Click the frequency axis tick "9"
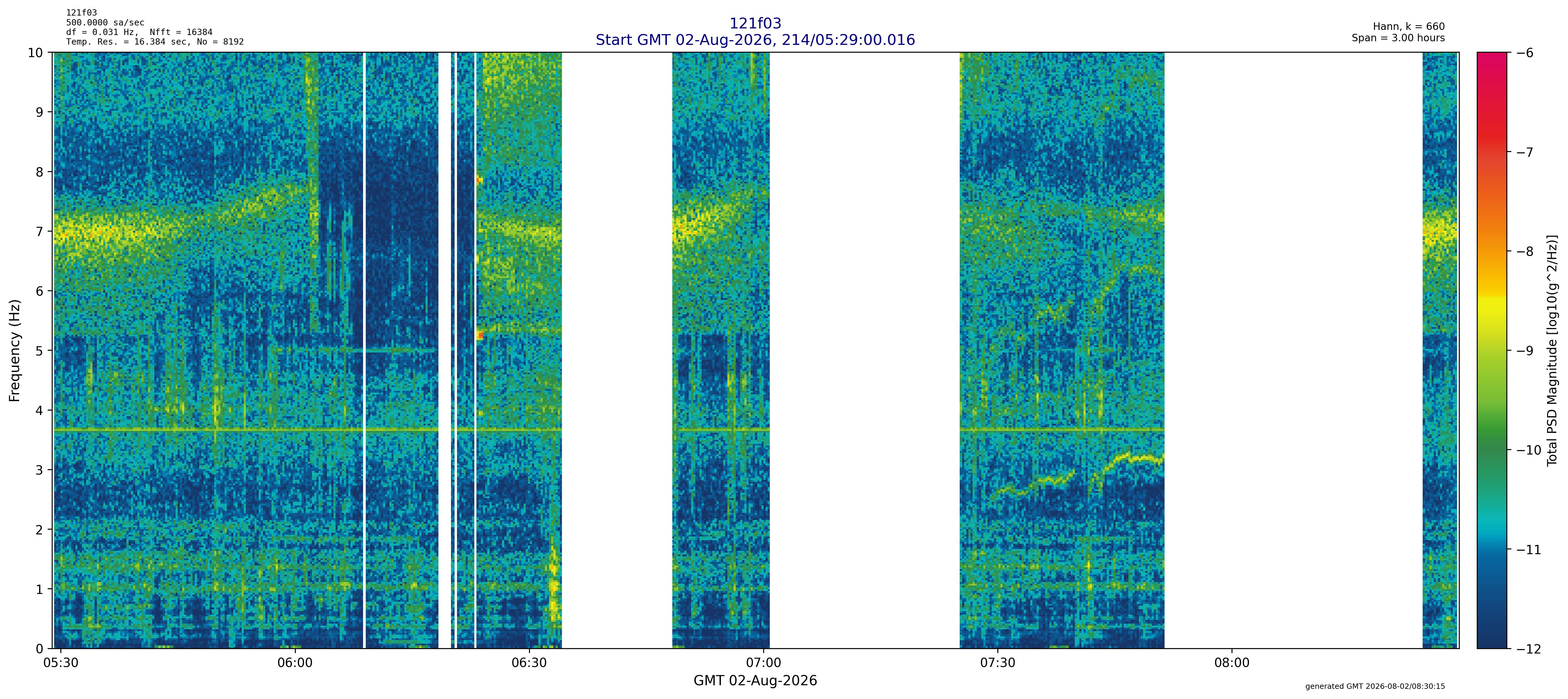1568x699 pixels. [39, 112]
